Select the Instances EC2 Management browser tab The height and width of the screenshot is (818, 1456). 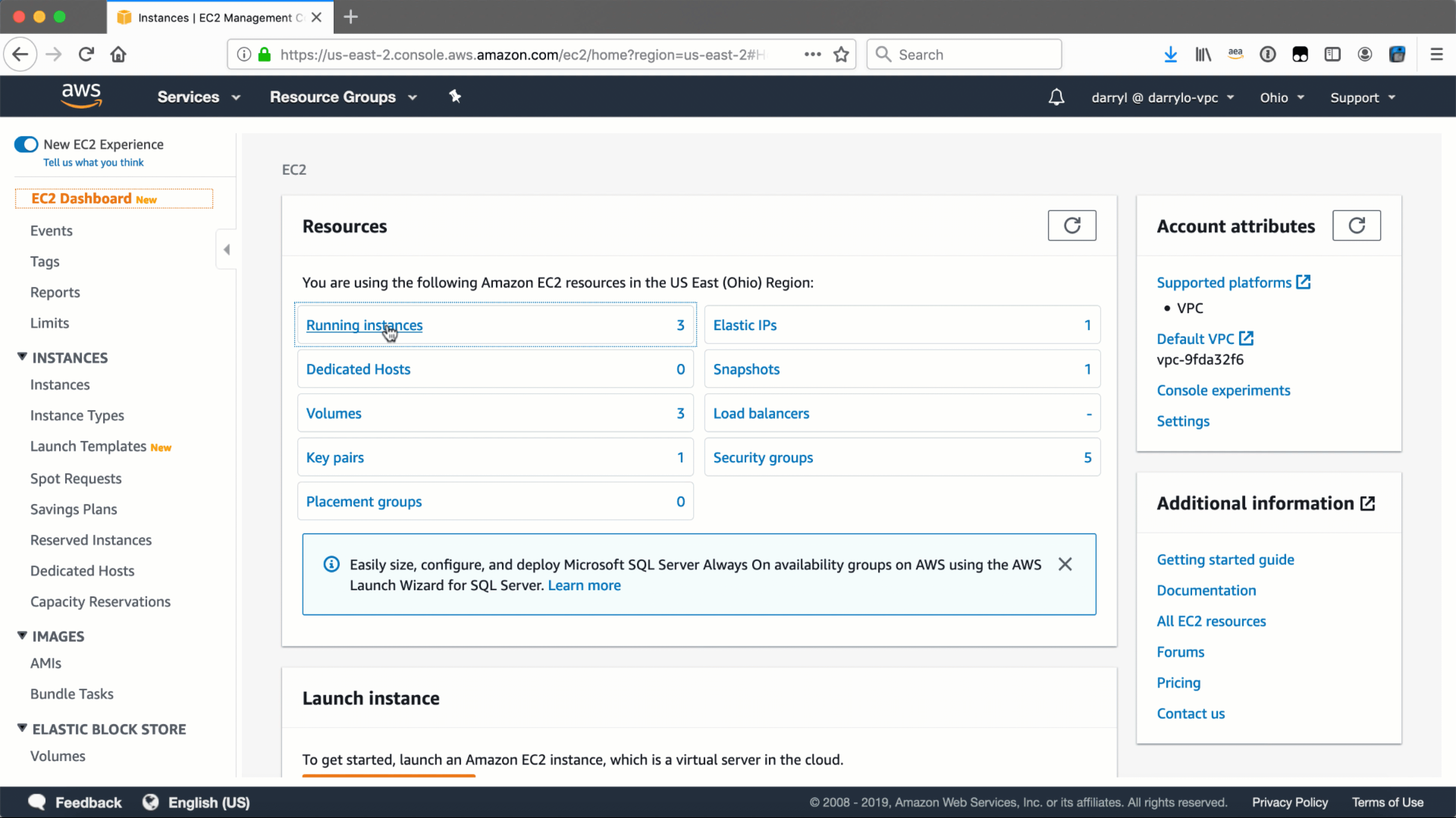click(x=220, y=17)
